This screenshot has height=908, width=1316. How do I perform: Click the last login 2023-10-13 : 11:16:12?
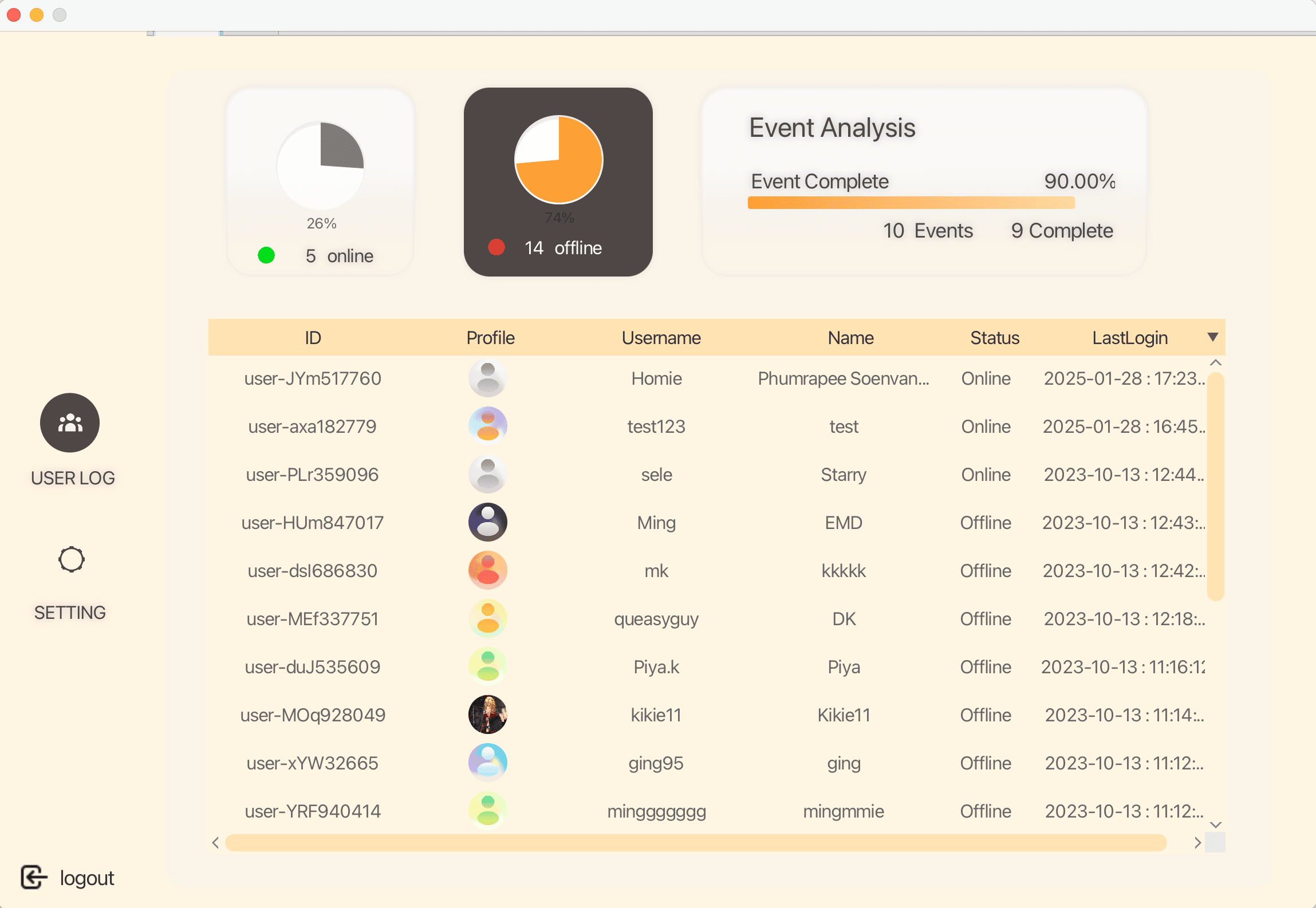click(x=1123, y=667)
